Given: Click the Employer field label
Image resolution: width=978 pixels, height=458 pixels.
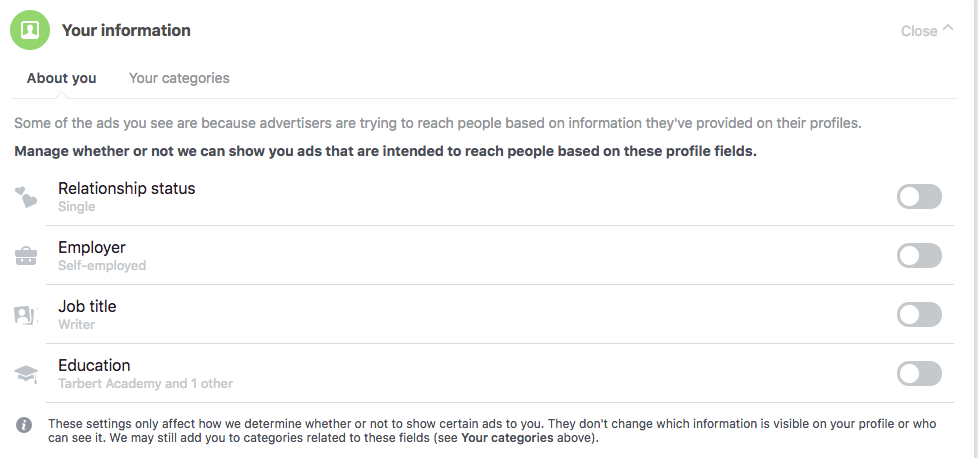Looking at the screenshot, I should [92, 247].
